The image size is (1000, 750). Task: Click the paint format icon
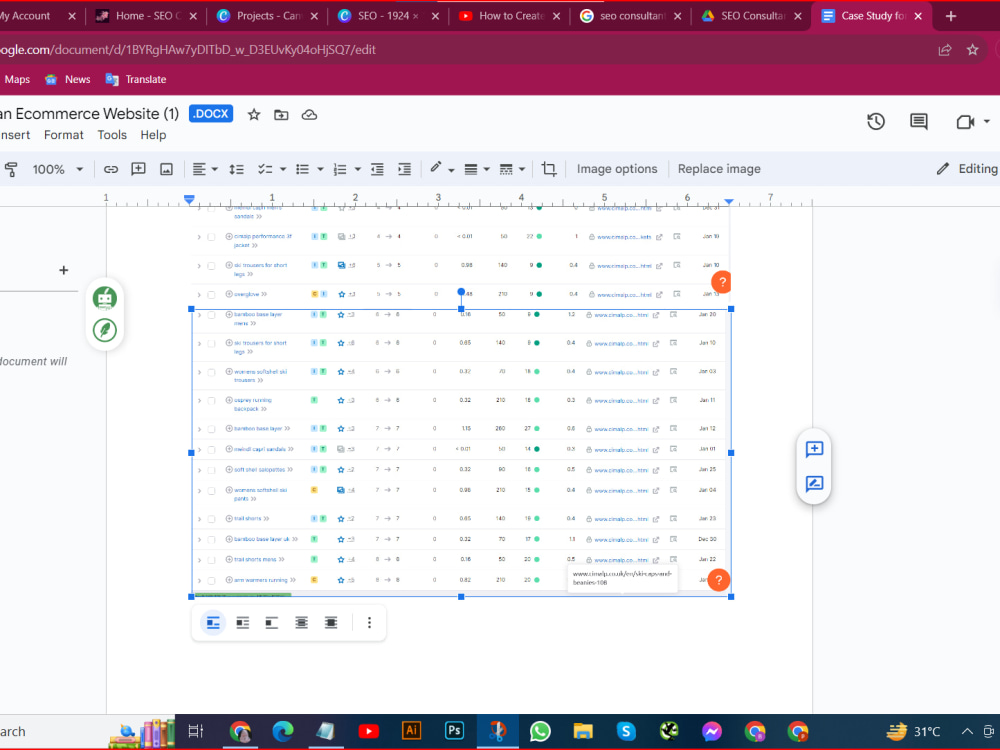[11, 169]
